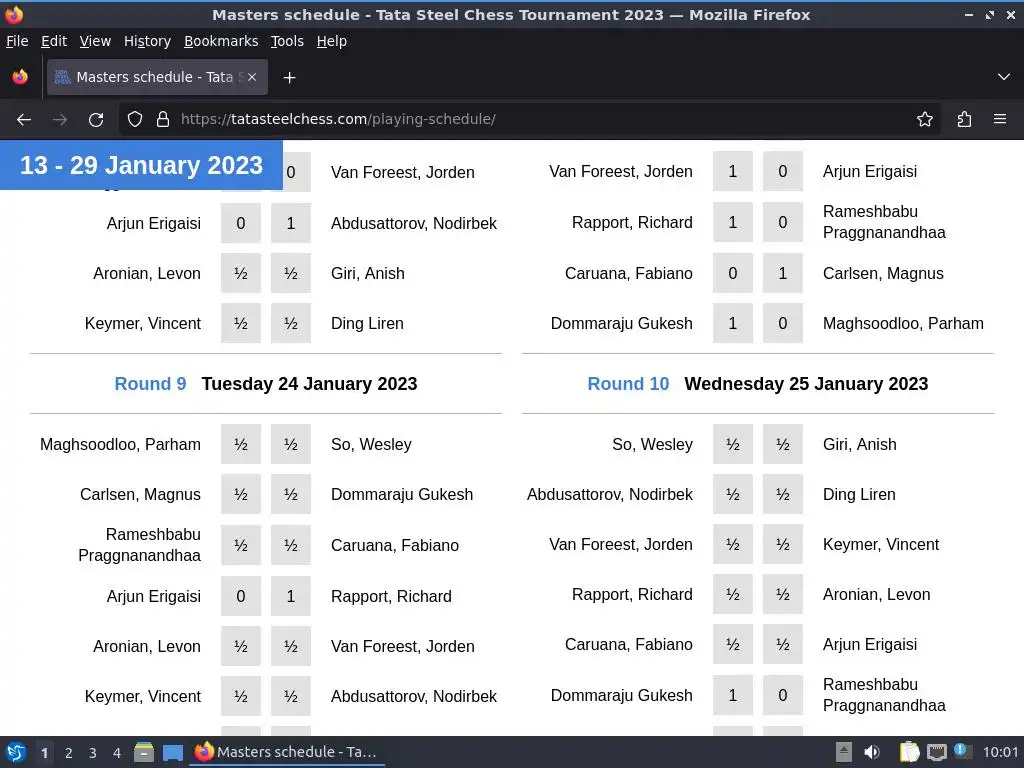The width and height of the screenshot is (1024, 768).
Task: Expand the list all tabs chevron
Action: 1004,77
